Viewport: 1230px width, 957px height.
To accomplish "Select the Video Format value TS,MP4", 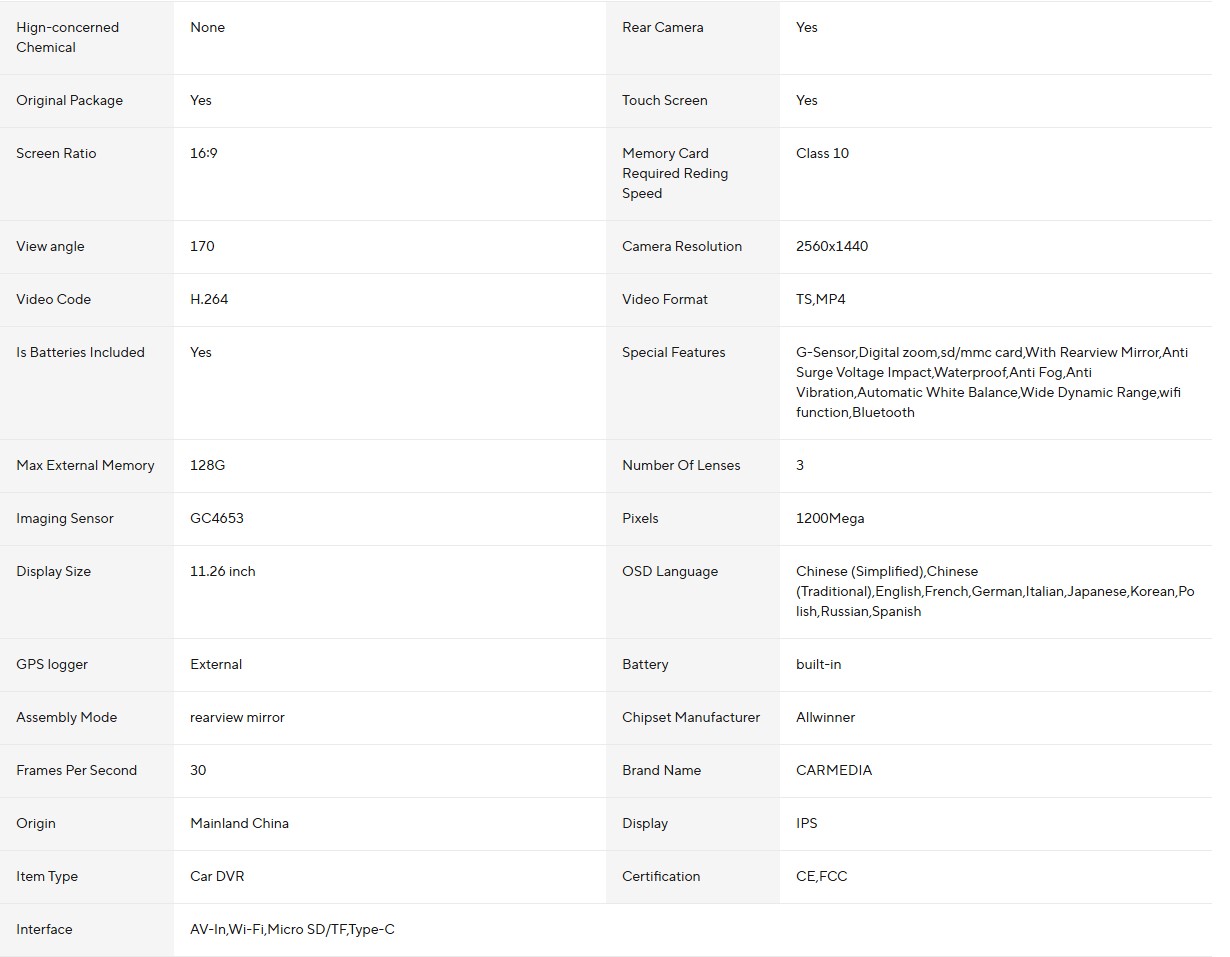I will point(820,299).
